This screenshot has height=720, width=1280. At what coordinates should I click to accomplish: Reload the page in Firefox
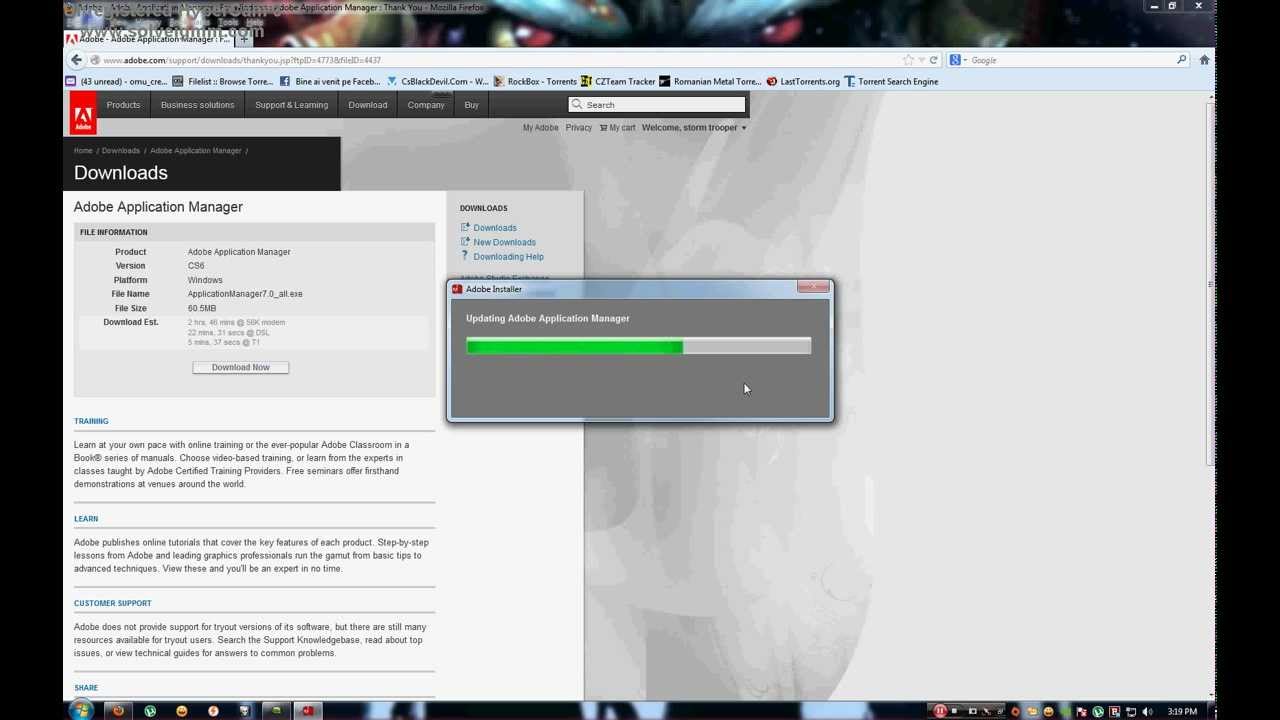pyautogui.click(x=934, y=60)
